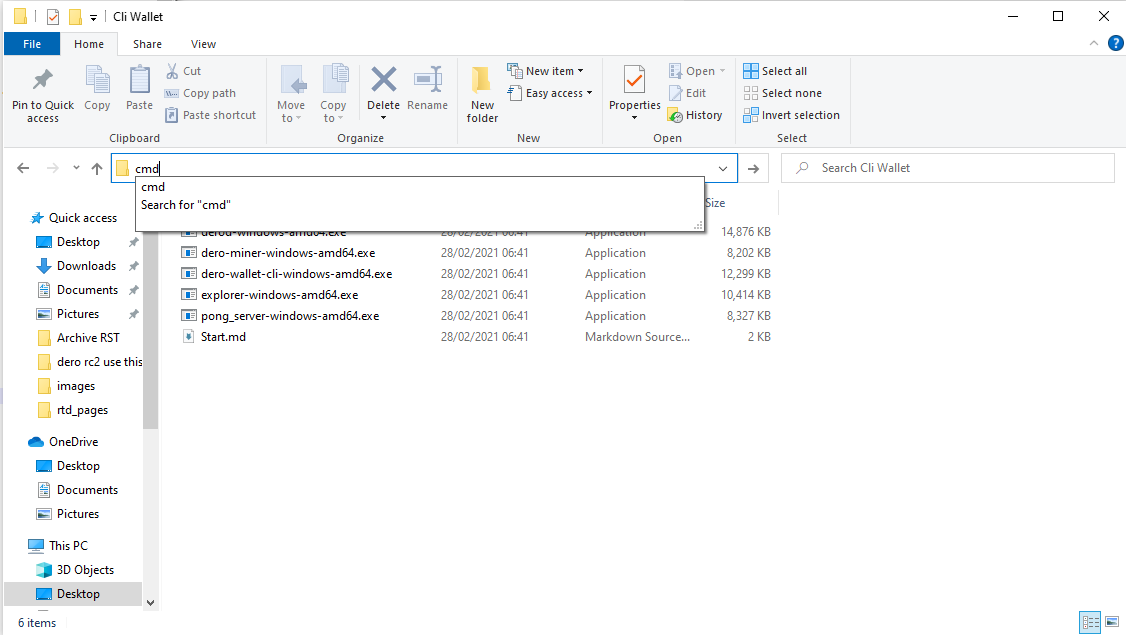Switch to the View ribbon tab

pyautogui.click(x=203, y=44)
